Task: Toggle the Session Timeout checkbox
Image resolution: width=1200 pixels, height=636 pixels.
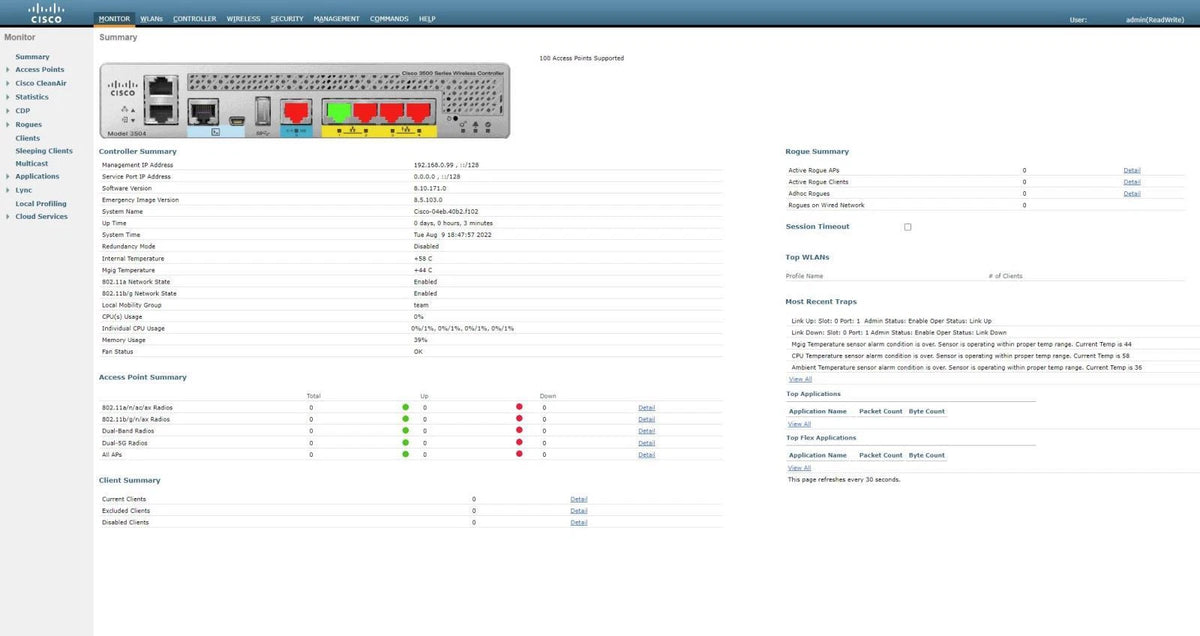Action: coord(908,227)
